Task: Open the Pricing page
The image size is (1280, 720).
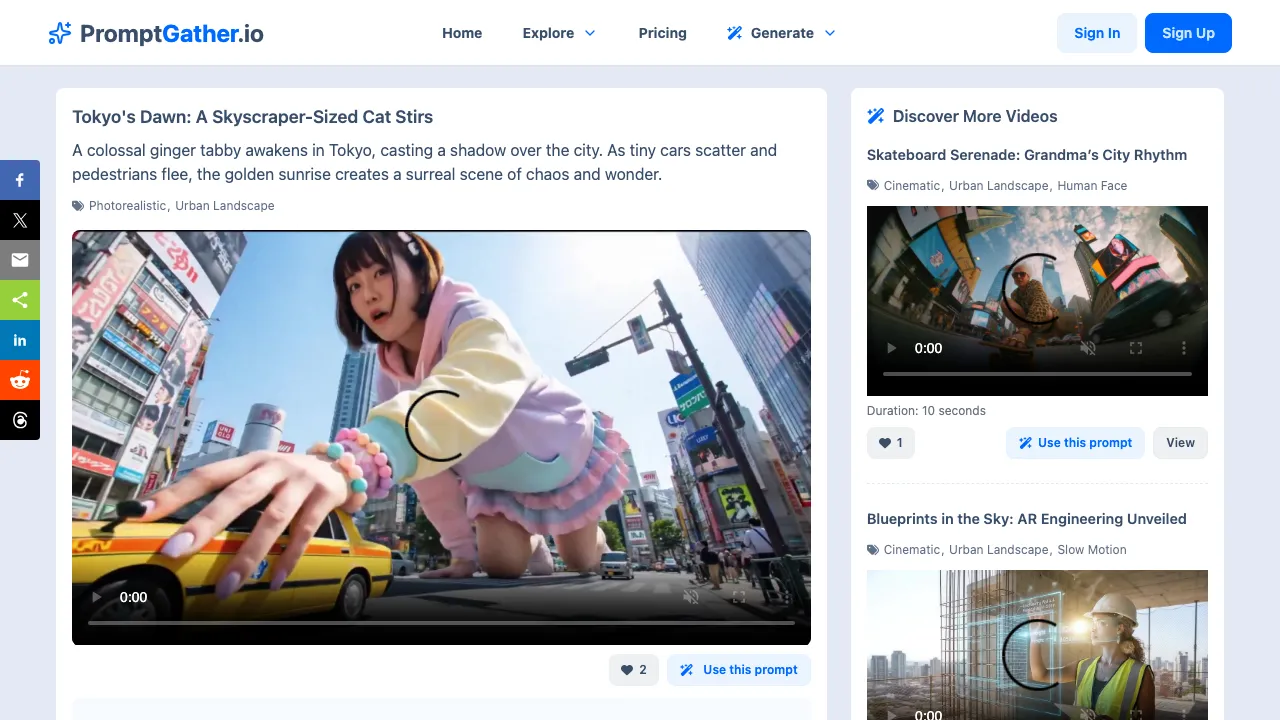Action: (x=662, y=33)
